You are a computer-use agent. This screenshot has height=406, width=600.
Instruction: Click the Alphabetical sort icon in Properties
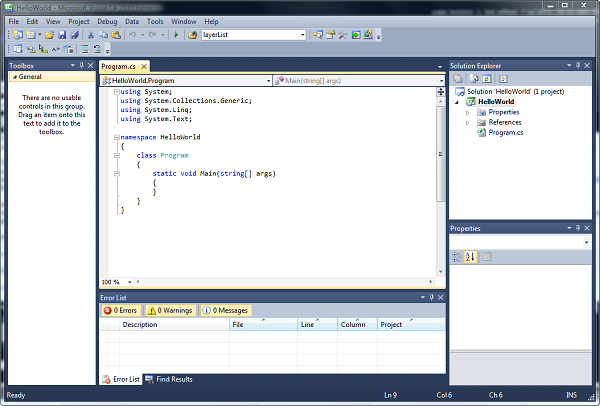470,257
